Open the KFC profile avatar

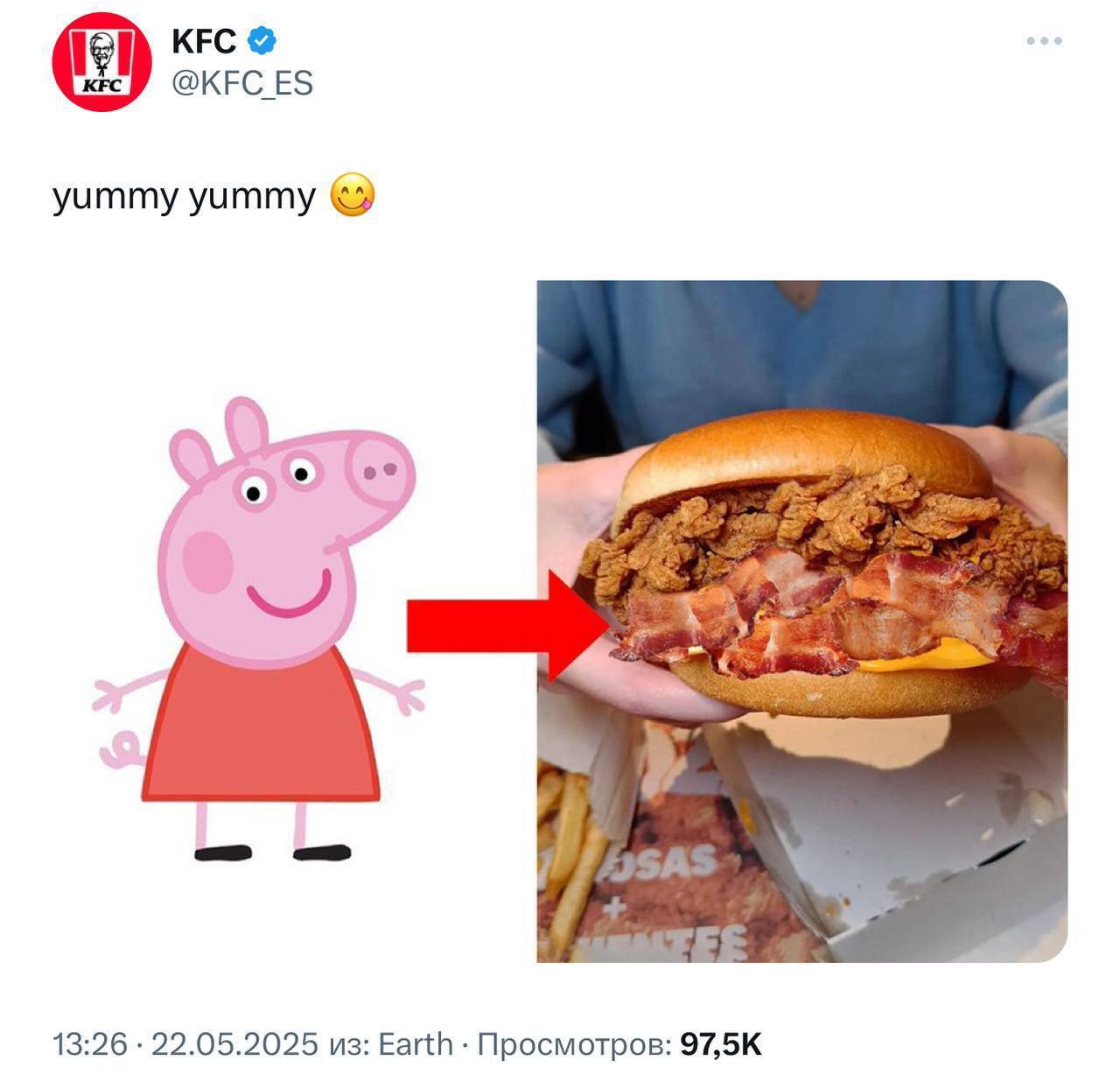(102, 62)
